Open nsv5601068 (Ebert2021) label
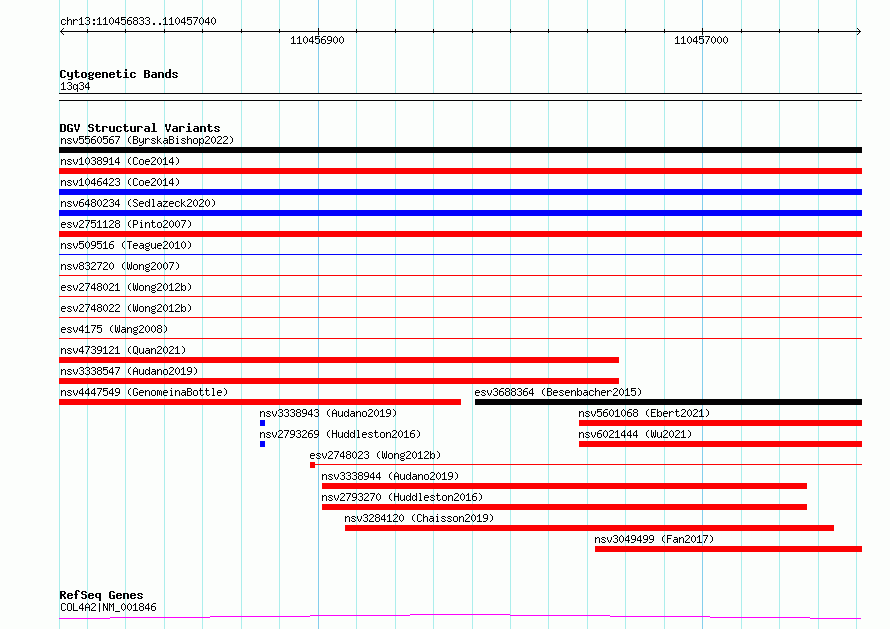The image size is (890, 629). click(644, 413)
